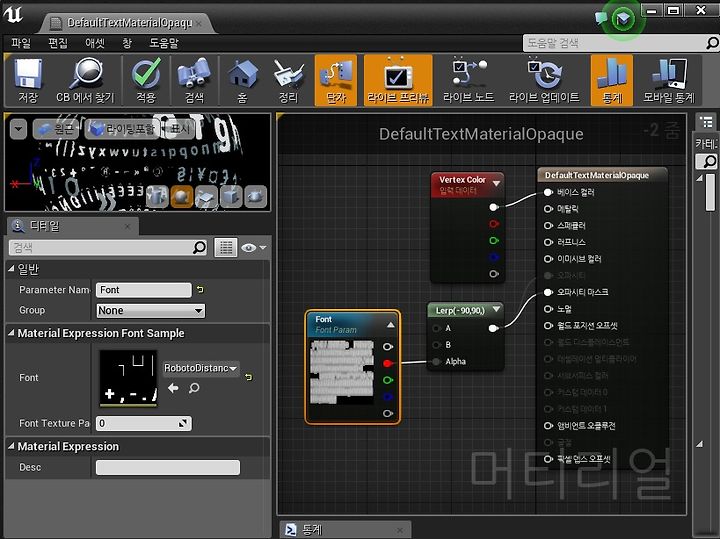The height and width of the screenshot is (539, 720).
Task: Toggle the 라이브 노드 toolbar button
Action: point(468,80)
